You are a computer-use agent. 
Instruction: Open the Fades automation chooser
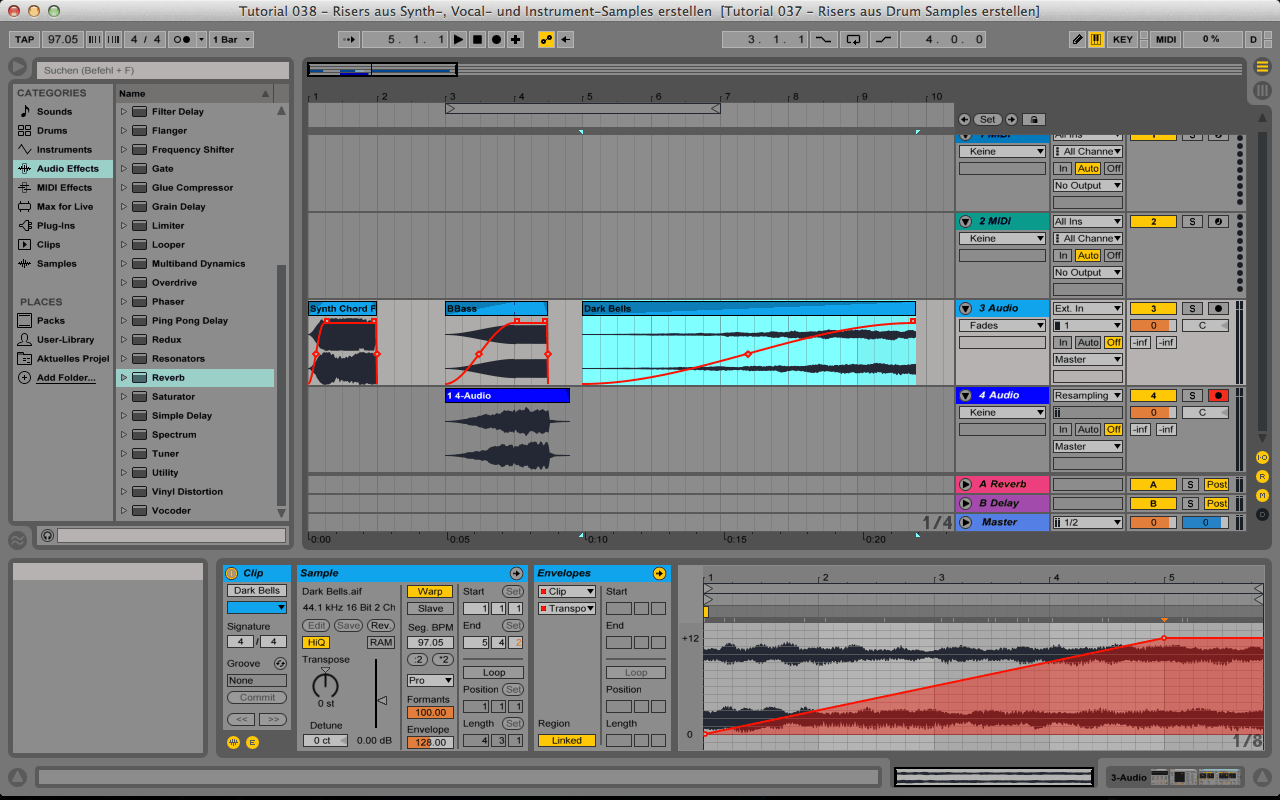pos(1002,324)
